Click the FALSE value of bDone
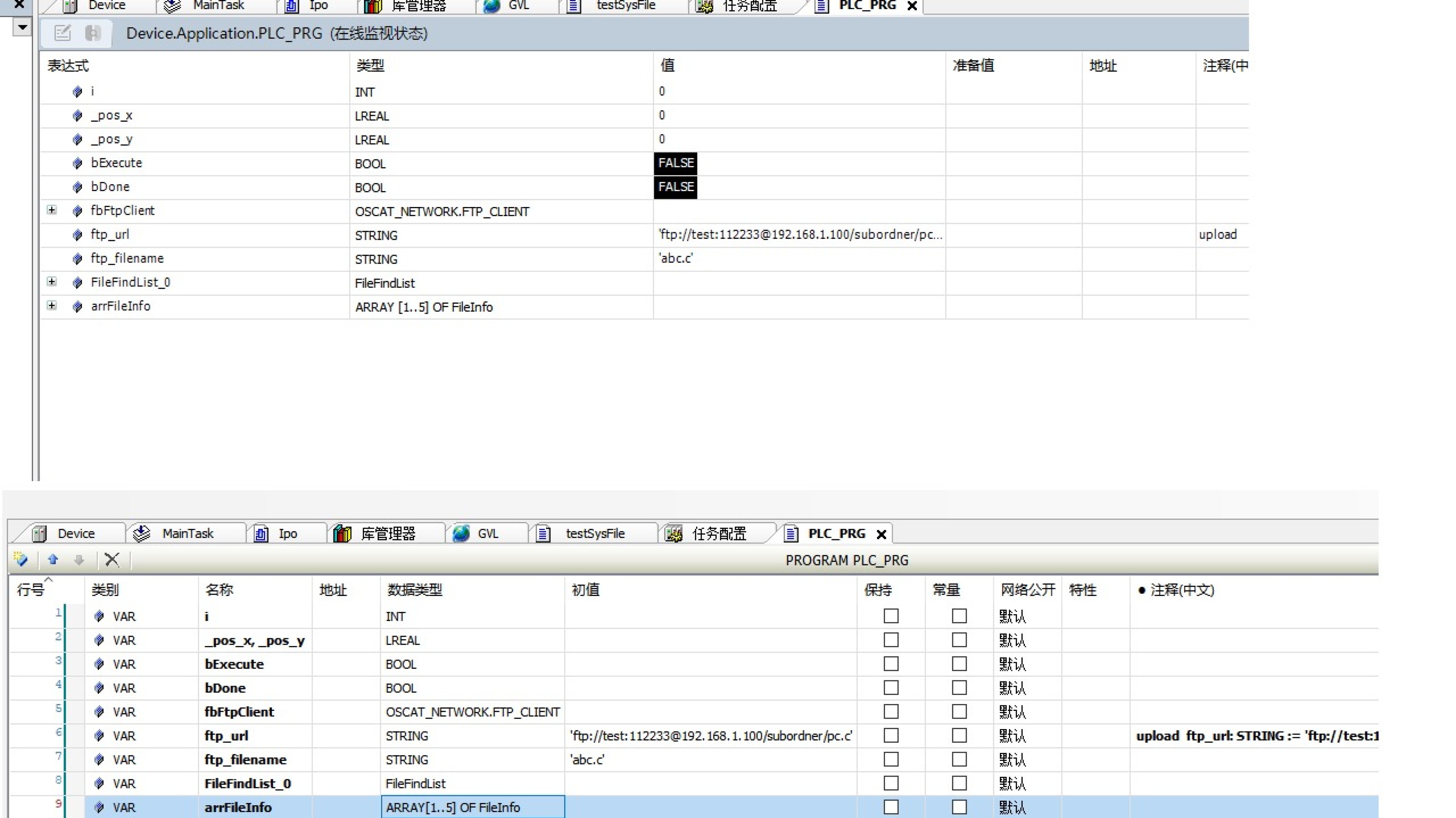This screenshot has height=818, width=1456. (676, 187)
